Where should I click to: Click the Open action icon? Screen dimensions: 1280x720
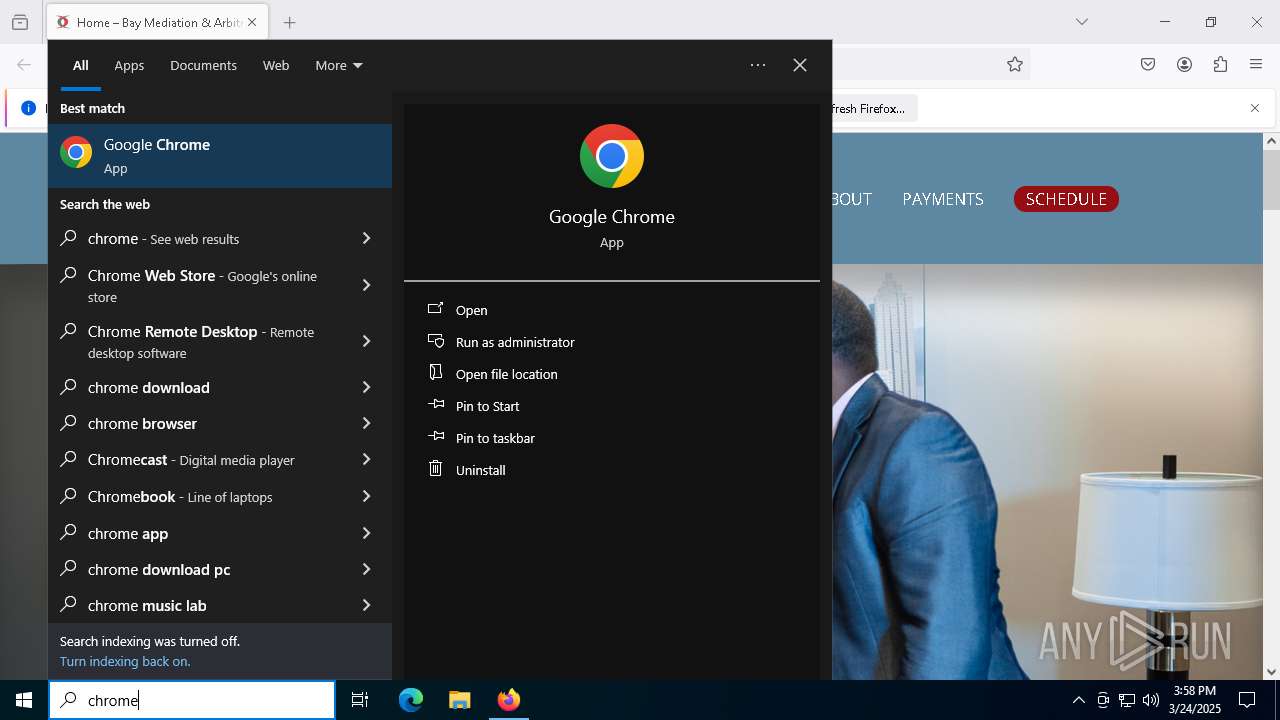point(435,309)
